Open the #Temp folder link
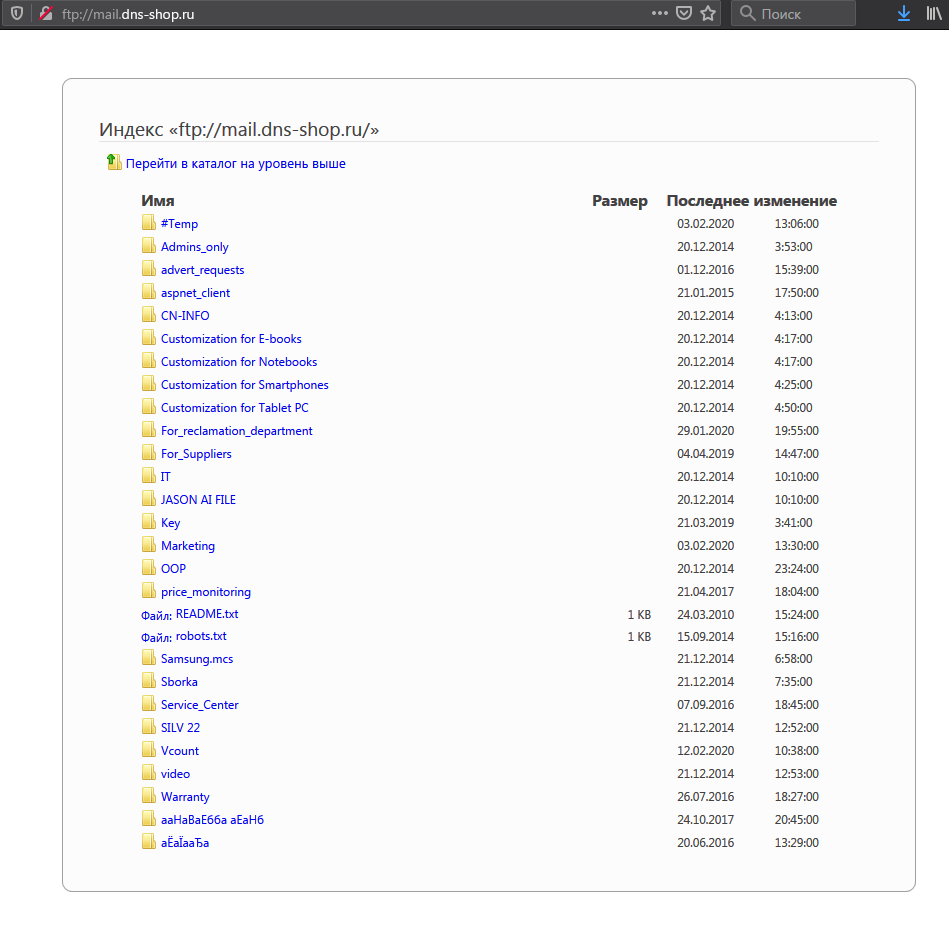The image size is (949, 941). point(179,224)
